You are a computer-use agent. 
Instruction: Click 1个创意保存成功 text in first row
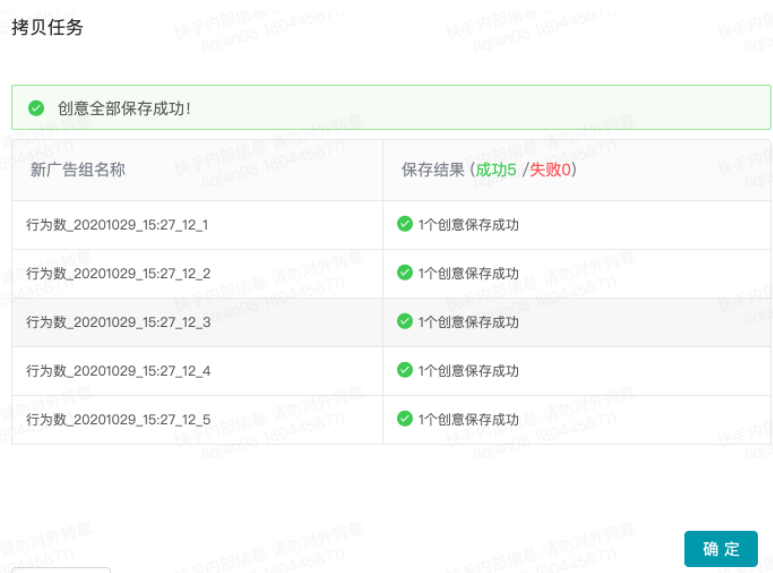point(468,225)
